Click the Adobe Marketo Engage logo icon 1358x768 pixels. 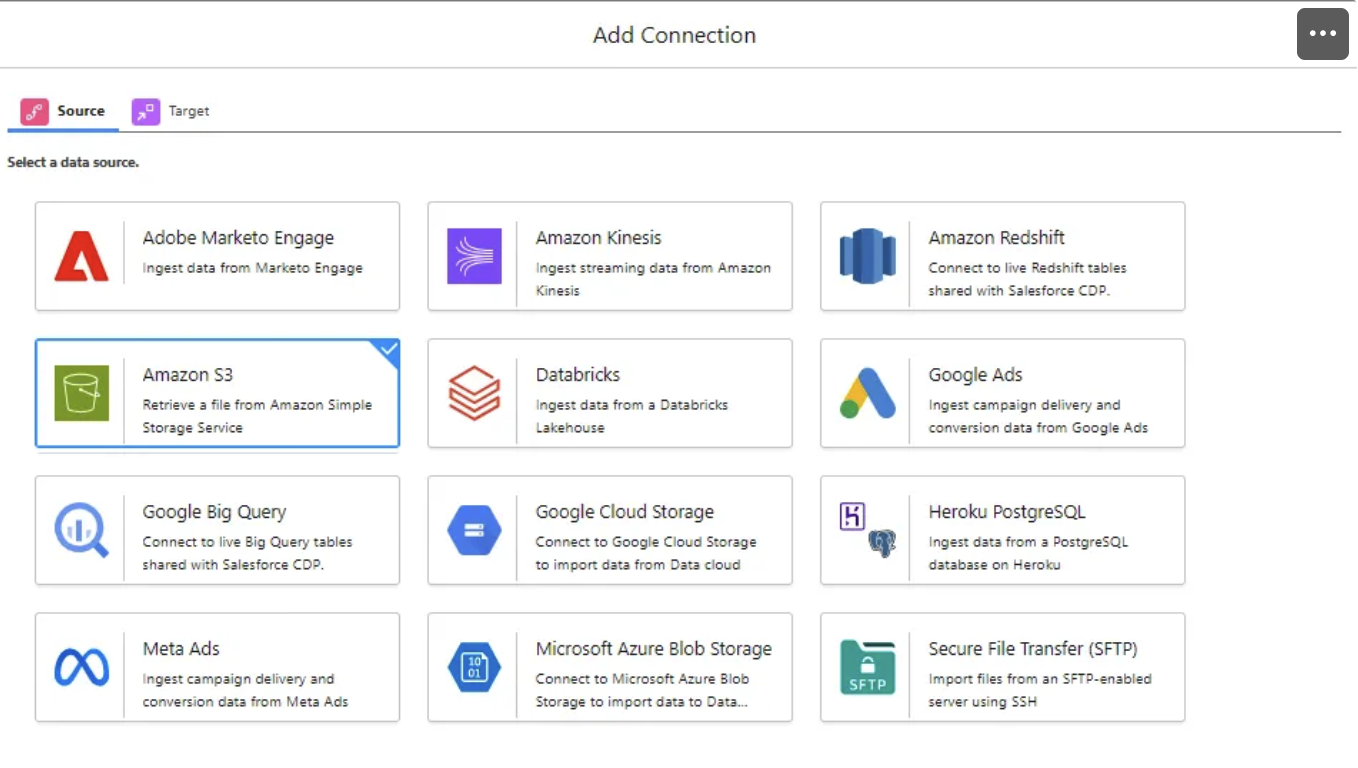[80, 255]
